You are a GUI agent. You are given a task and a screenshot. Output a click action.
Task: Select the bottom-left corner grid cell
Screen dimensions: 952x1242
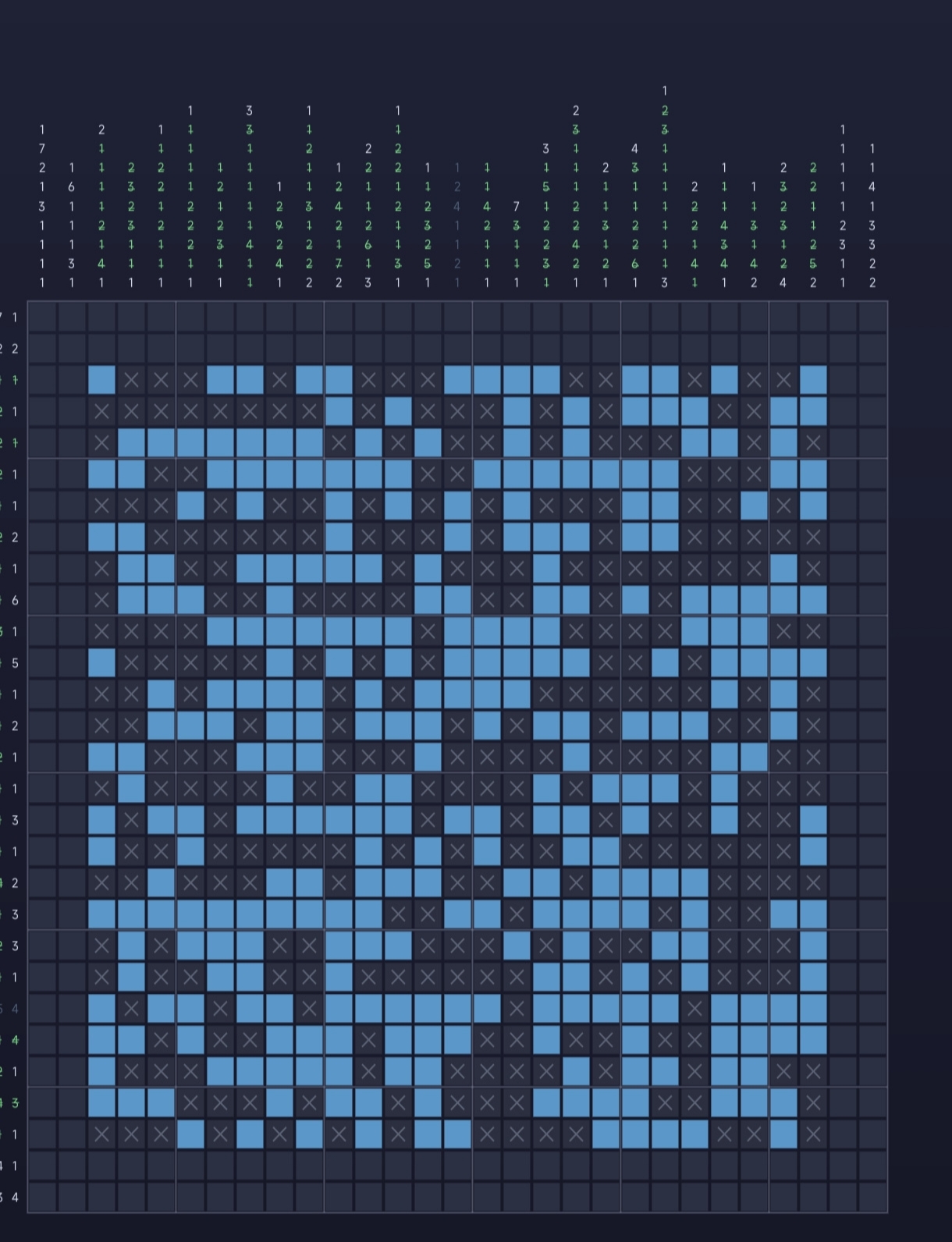click(42, 1197)
